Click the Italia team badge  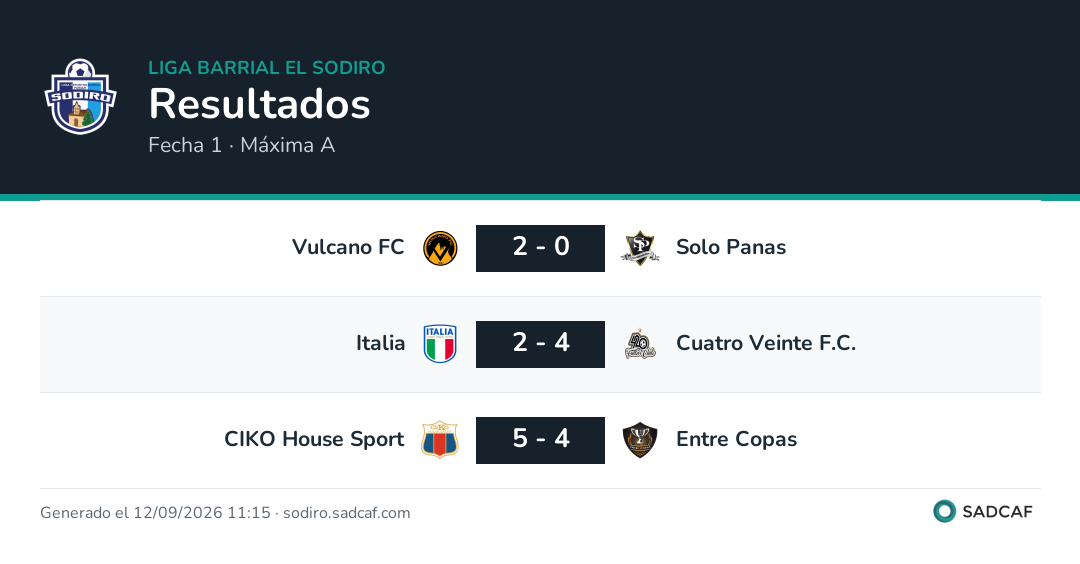coord(440,344)
